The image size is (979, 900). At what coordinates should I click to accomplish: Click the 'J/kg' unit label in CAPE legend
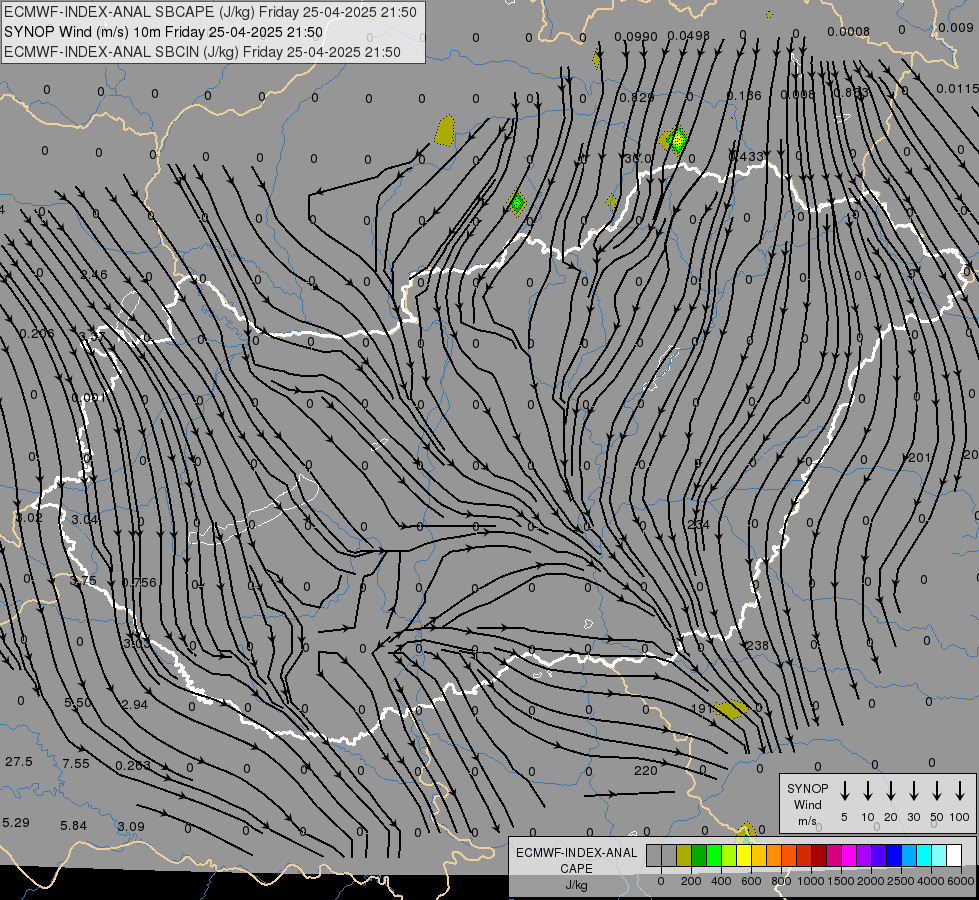click(x=576, y=885)
